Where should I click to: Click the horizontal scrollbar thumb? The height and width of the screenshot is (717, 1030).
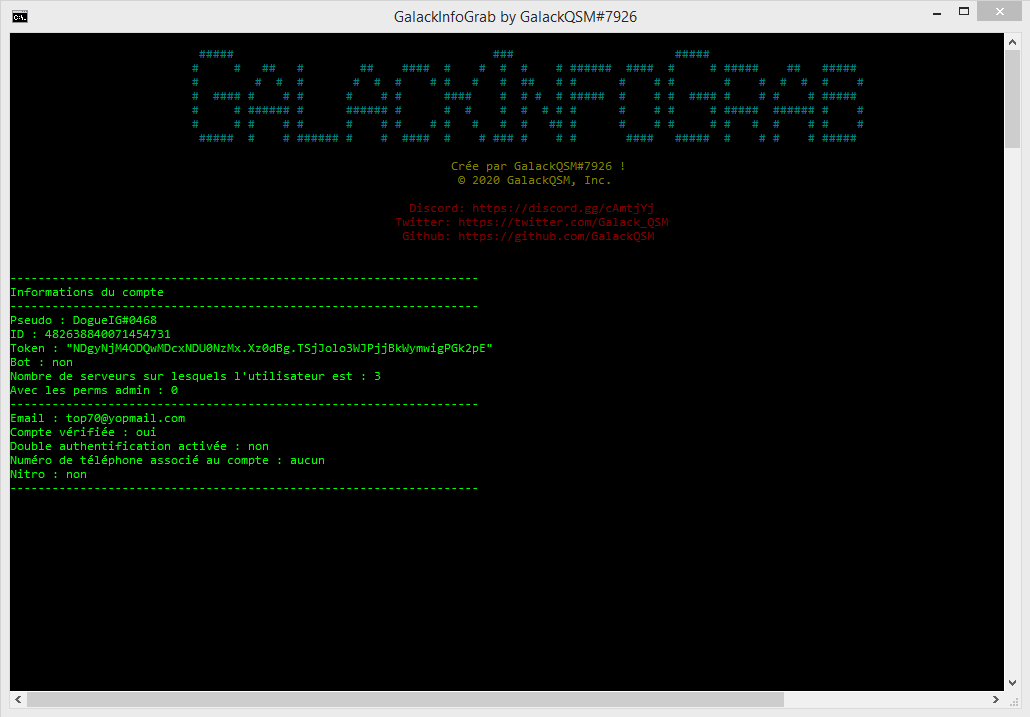[x=405, y=699]
